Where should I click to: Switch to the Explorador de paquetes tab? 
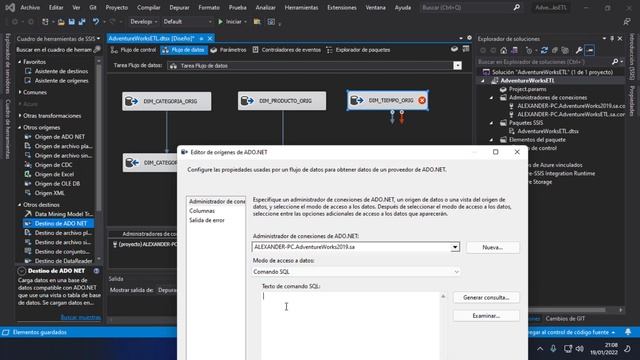pos(358,50)
